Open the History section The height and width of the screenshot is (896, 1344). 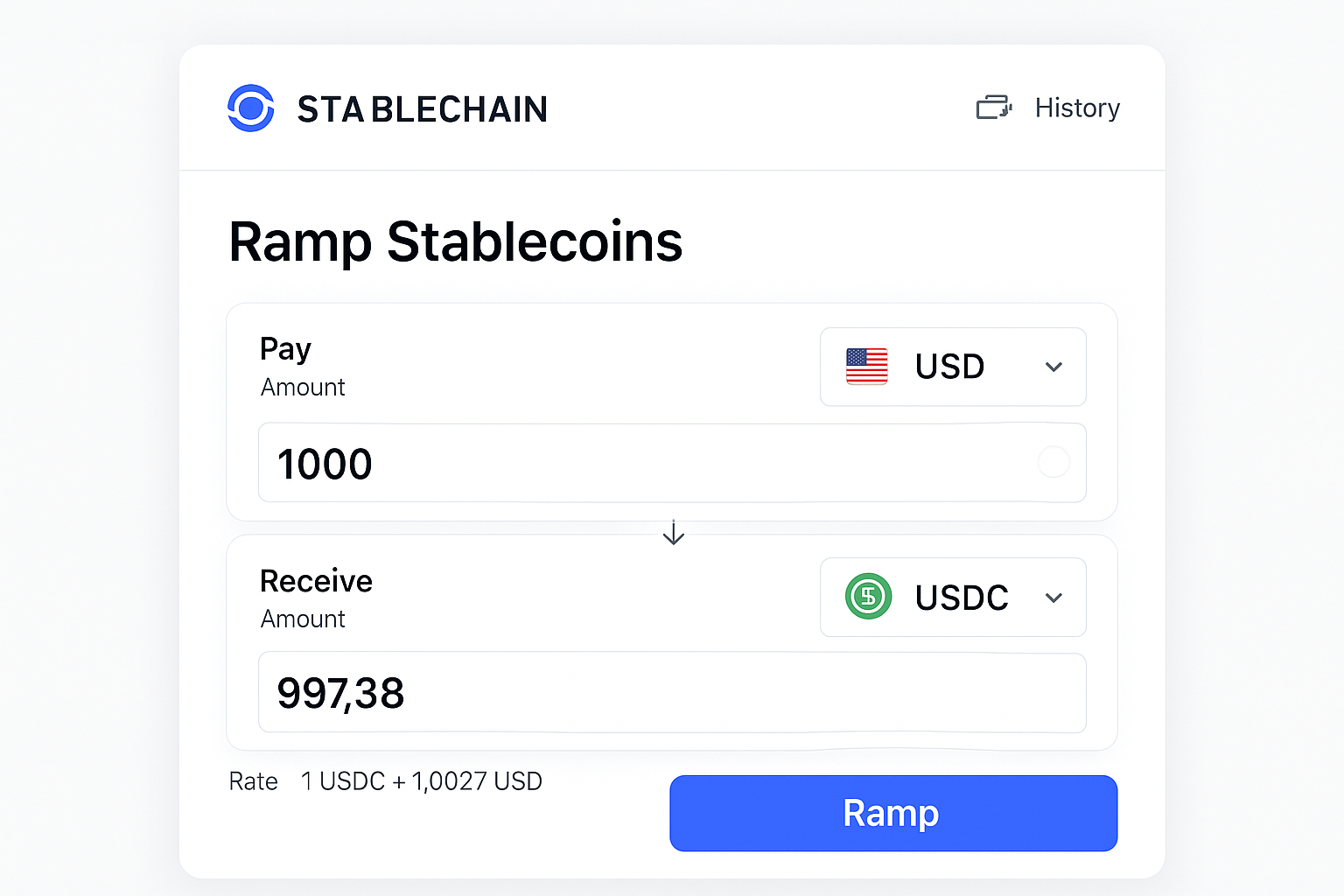point(1077,108)
